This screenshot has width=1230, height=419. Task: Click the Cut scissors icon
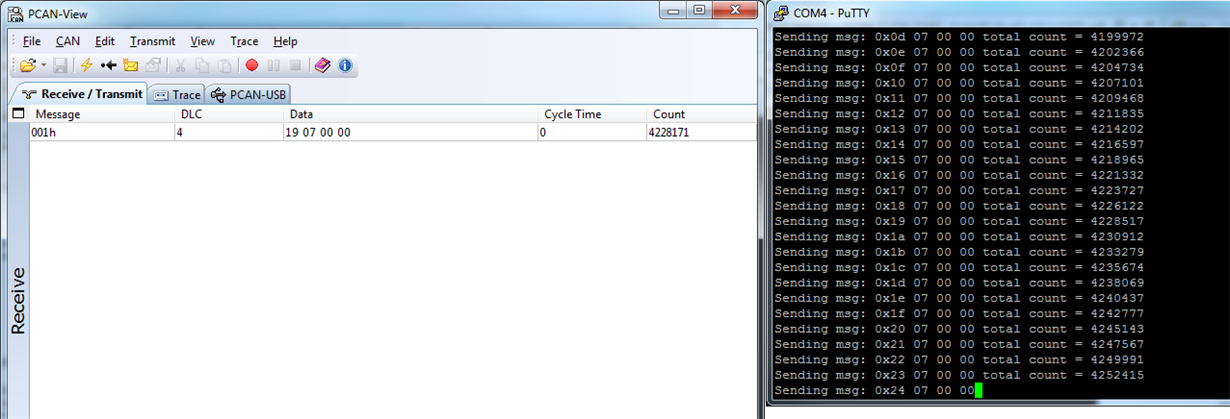click(x=181, y=65)
